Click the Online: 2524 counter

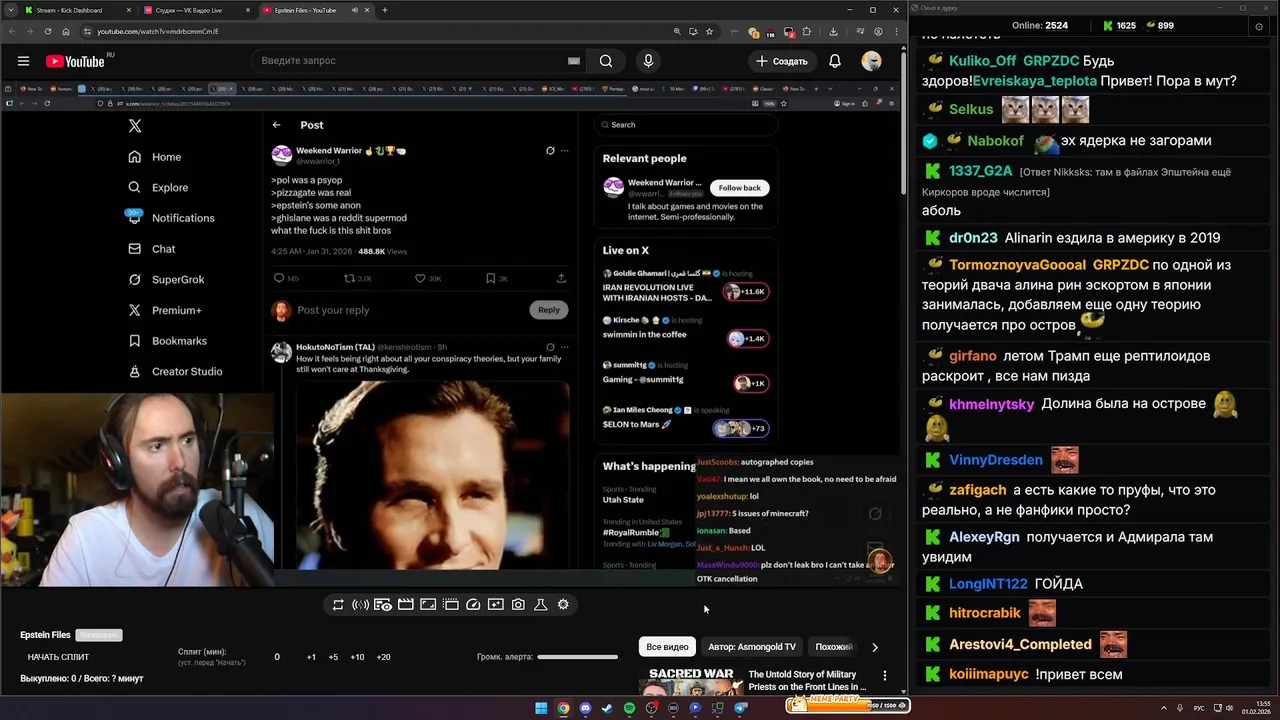1040,26
